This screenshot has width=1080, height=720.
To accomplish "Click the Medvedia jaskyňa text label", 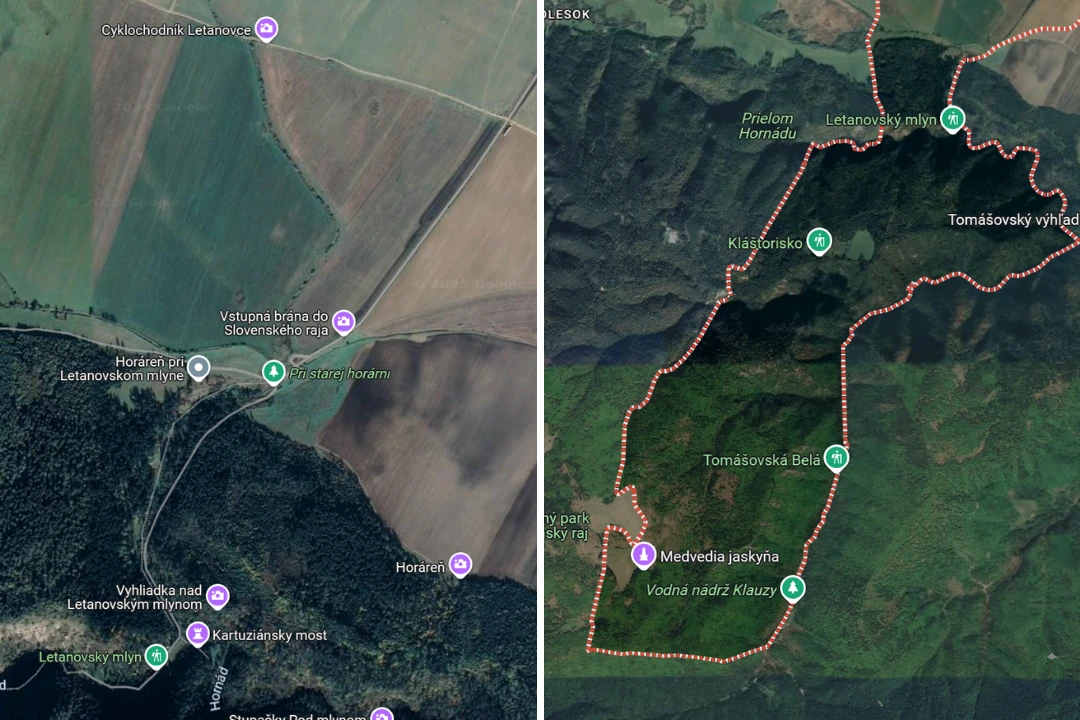I will pos(719,557).
